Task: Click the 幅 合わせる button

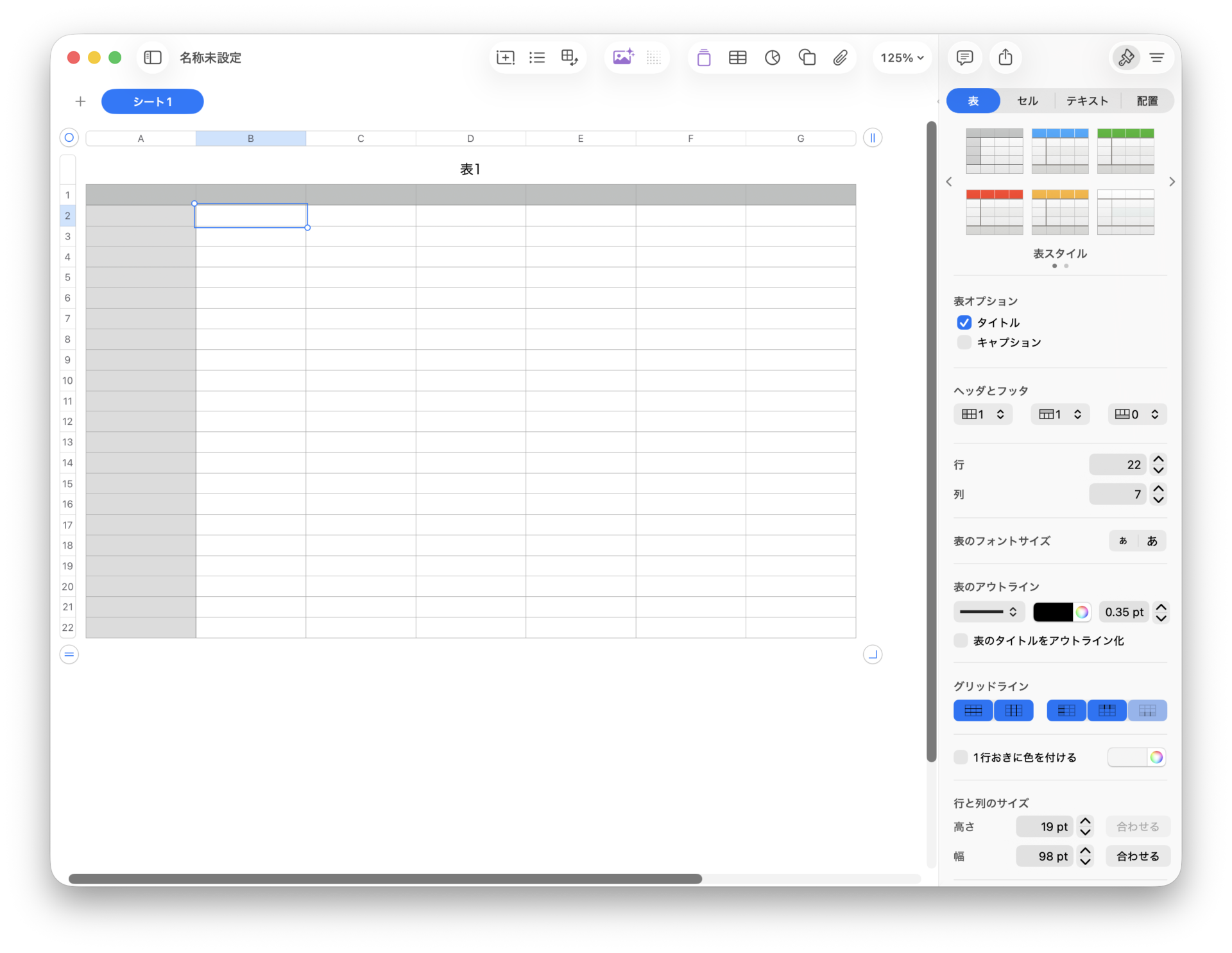Action: [1137, 856]
